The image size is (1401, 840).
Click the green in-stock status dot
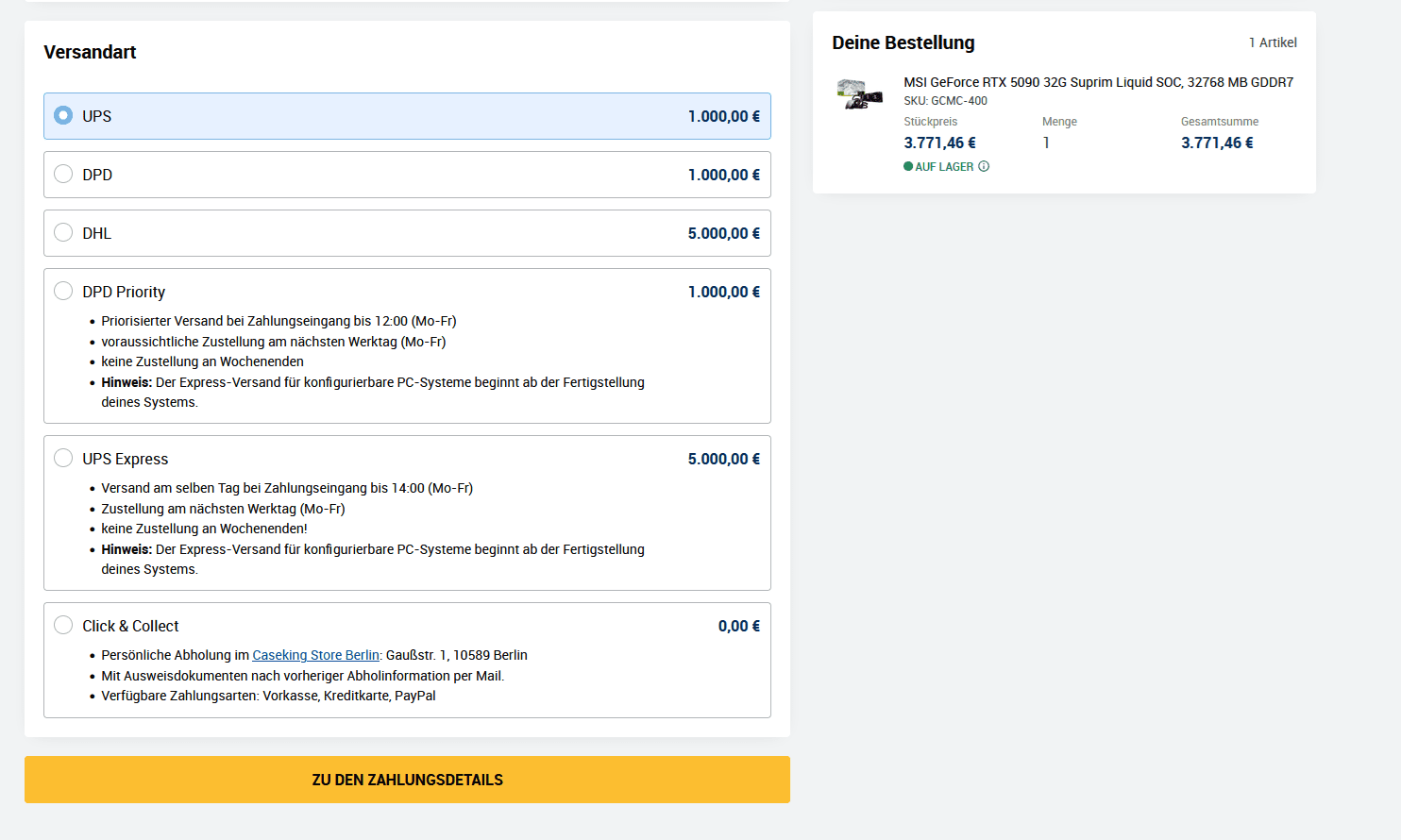pyautogui.click(x=908, y=167)
